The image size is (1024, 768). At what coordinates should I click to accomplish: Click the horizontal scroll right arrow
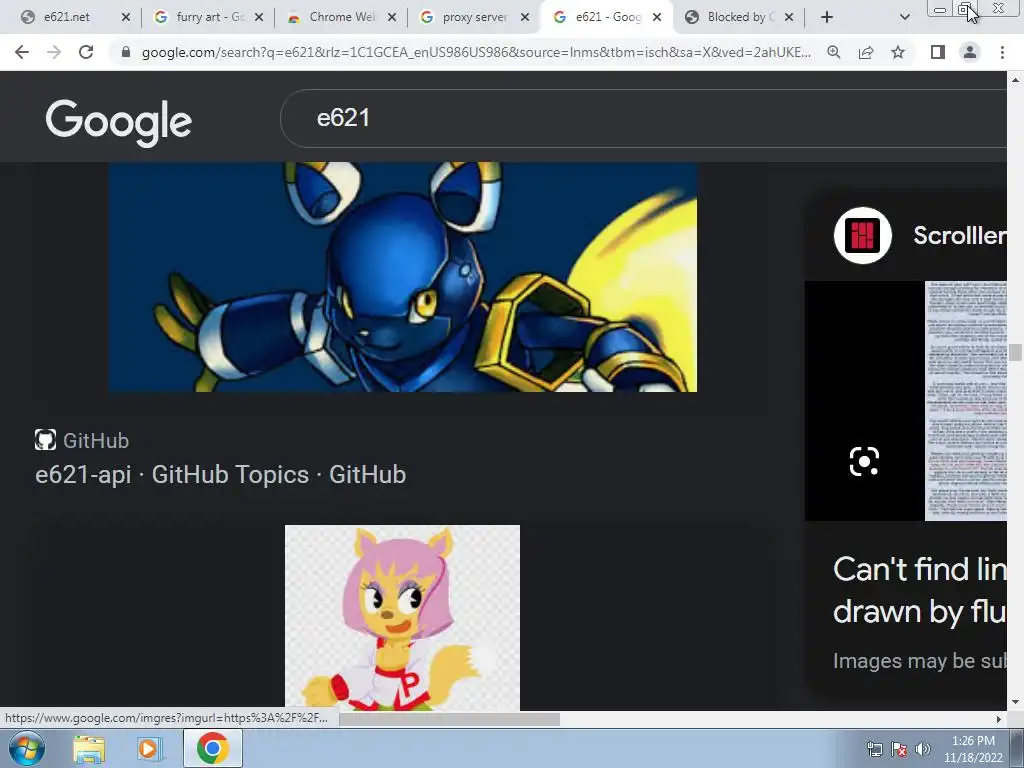tap(999, 719)
